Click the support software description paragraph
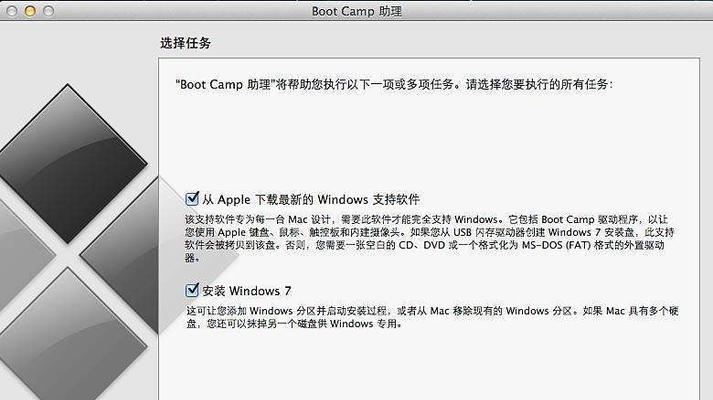713x400 pixels. pyautogui.click(x=429, y=239)
